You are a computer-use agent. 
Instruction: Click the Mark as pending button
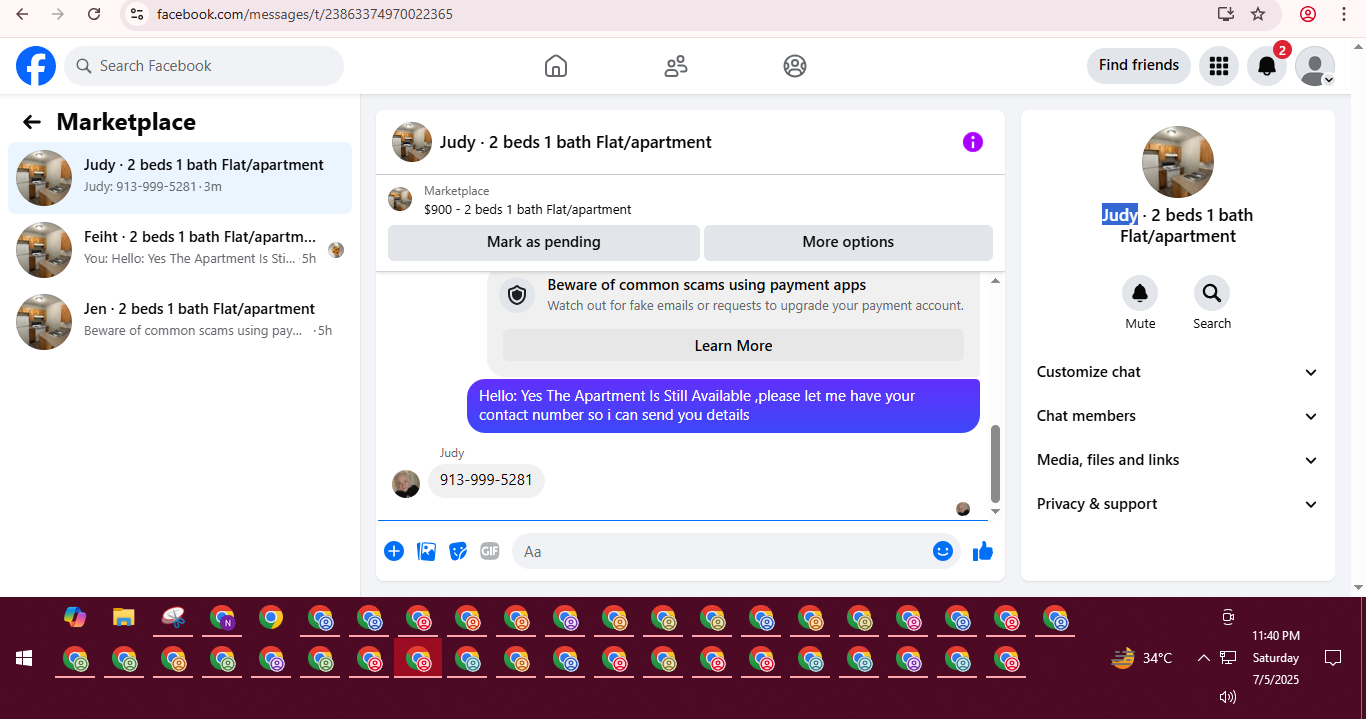pyautogui.click(x=544, y=242)
